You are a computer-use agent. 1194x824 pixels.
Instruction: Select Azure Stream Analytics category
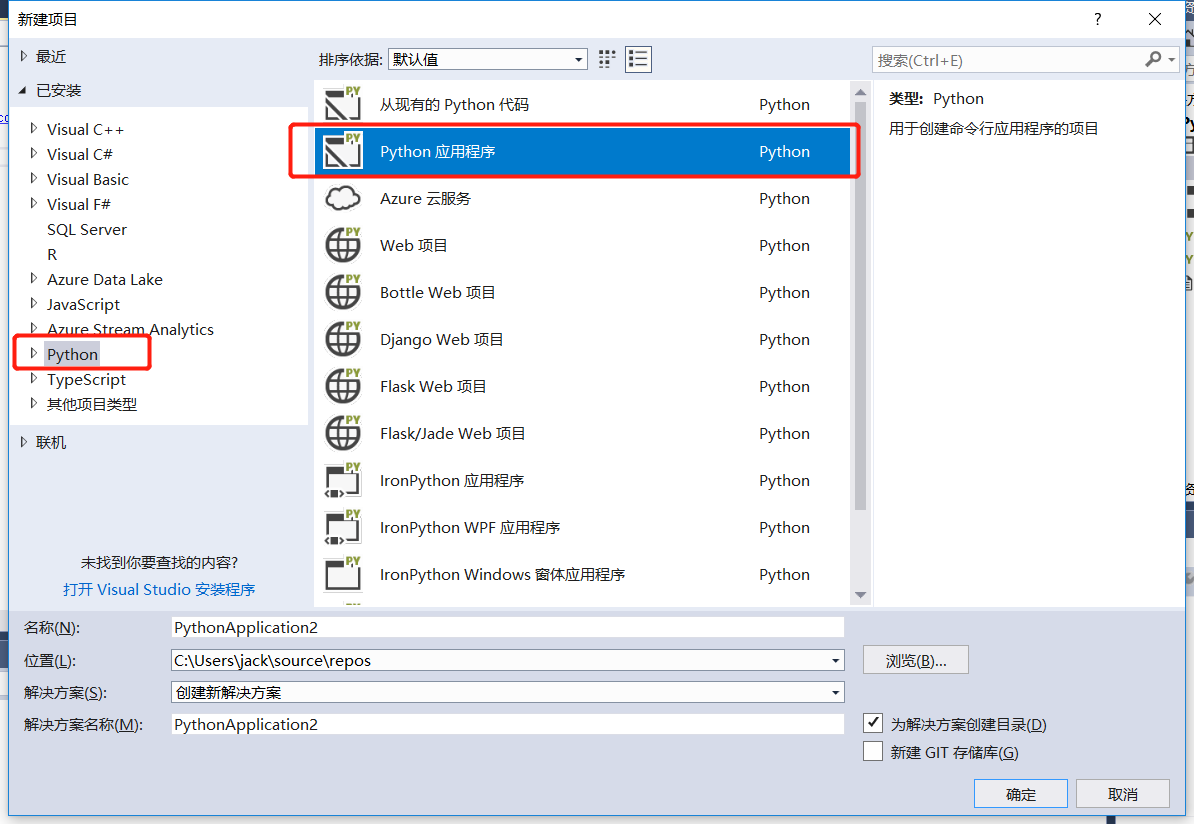tap(130, 329)
